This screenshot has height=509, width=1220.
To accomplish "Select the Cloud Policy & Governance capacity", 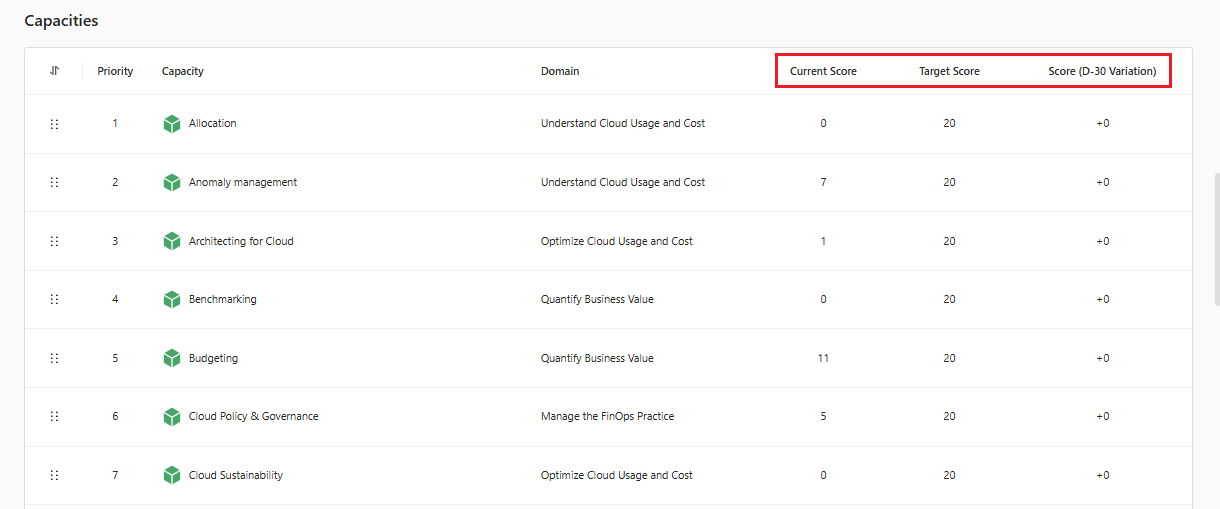I will [253, 416].
